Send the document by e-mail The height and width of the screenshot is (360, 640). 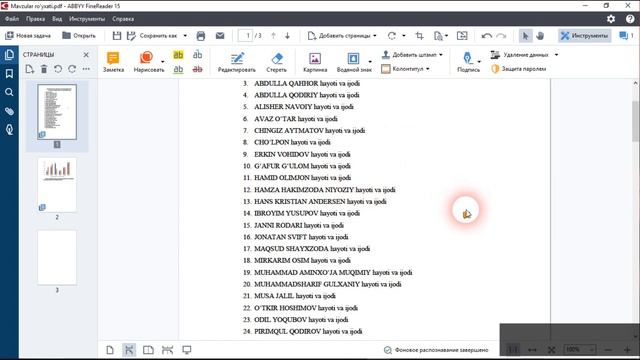click(x=220, y=36)
